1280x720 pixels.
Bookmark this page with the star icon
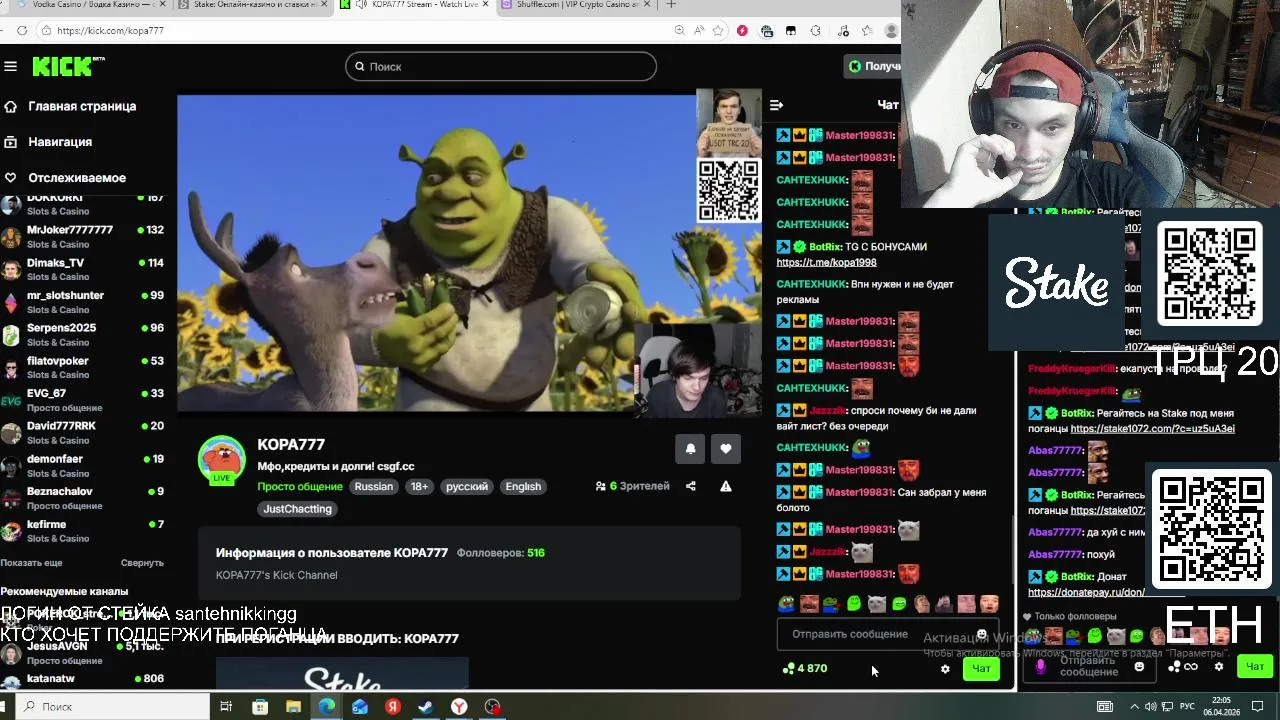[x=718, y=30]
